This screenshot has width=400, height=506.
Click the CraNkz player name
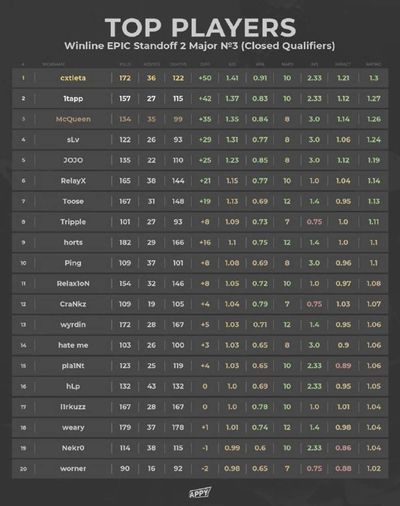coord(73,304)
